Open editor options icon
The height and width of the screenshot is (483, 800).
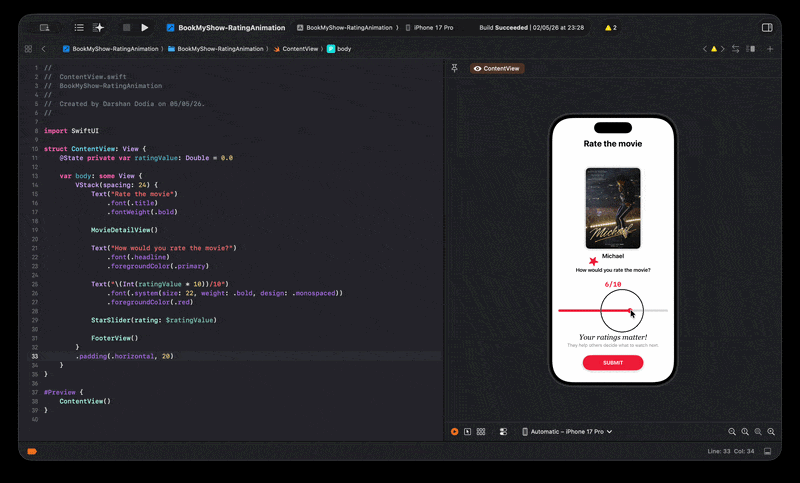(x=751, y=49)
